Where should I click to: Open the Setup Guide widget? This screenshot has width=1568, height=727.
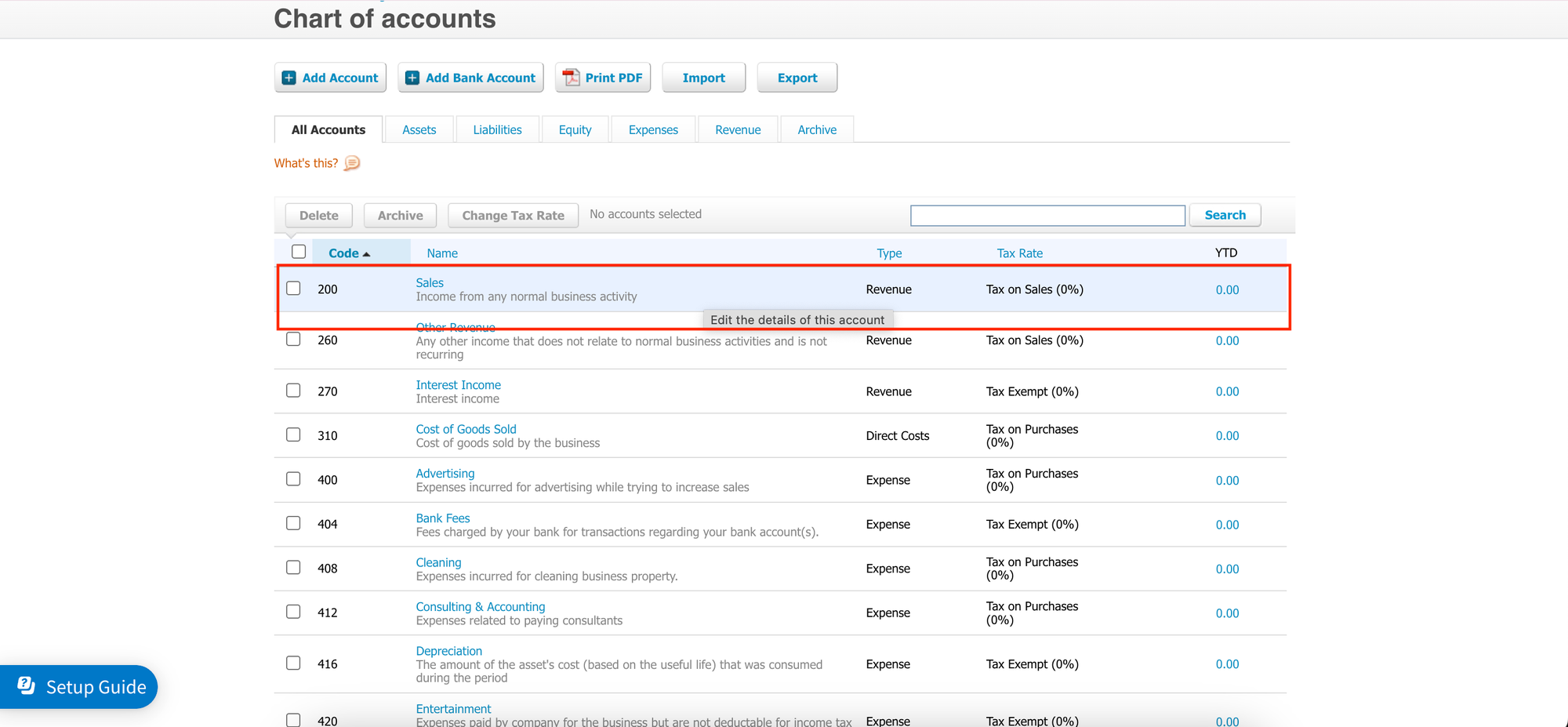pos(78,687)
